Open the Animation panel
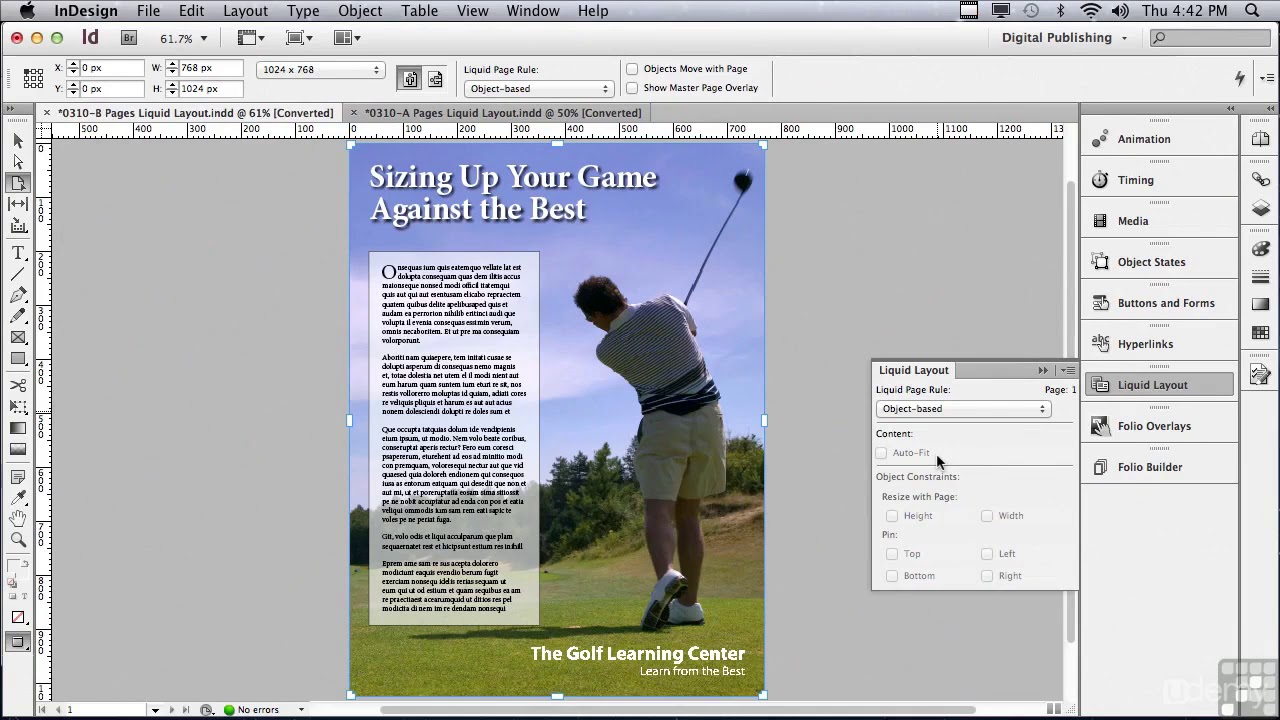Viewport: 1280px width, 720px height. pyautogui.click(x=1160, y=139)
